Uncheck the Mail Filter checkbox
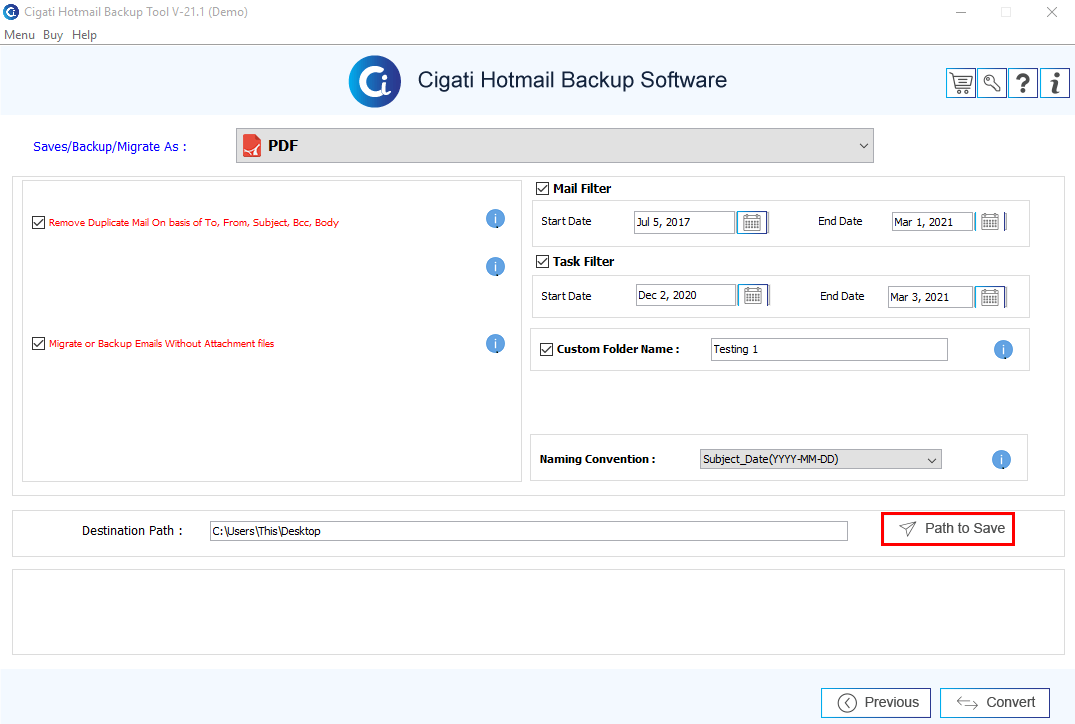Viewport: 1075px width, 724px height. click(x=542, y=189)
